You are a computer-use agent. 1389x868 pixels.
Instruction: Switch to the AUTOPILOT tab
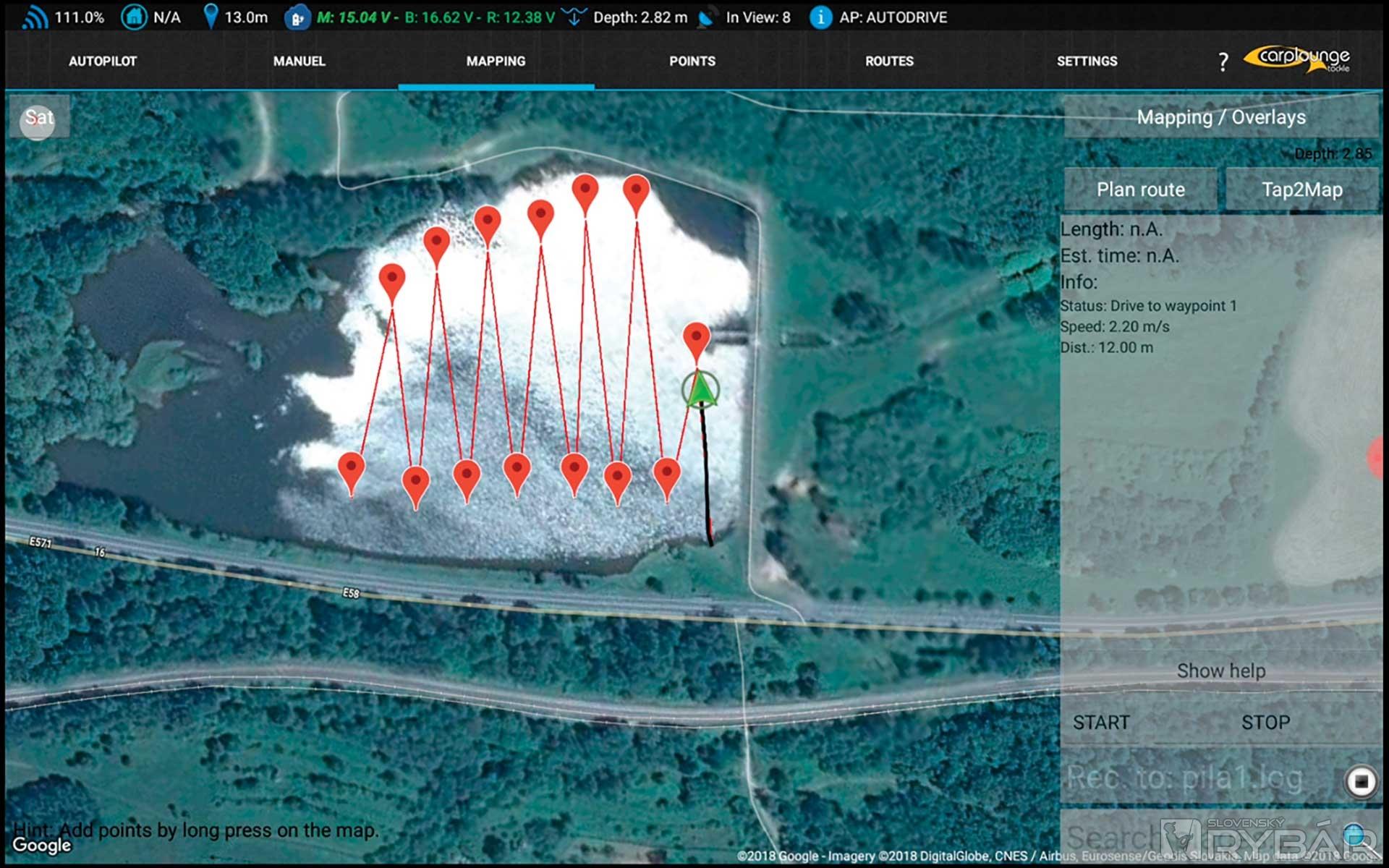tap(103, 61)
